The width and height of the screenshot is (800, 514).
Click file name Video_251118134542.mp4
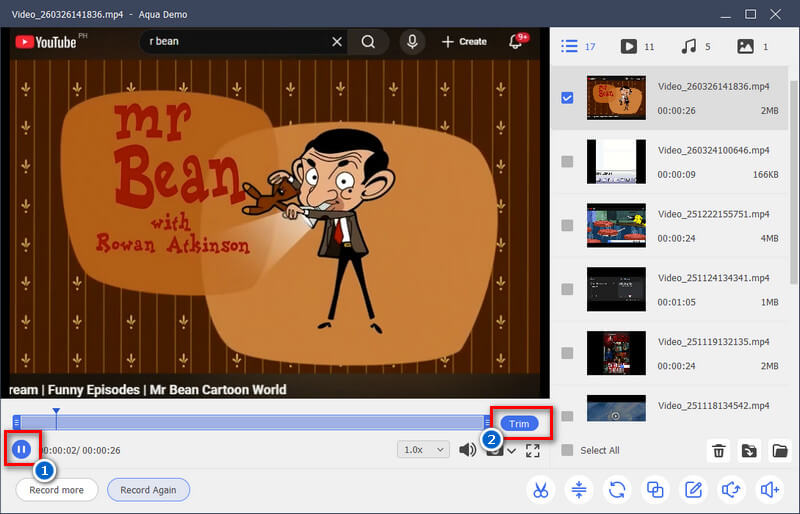(x=713, y=405)
